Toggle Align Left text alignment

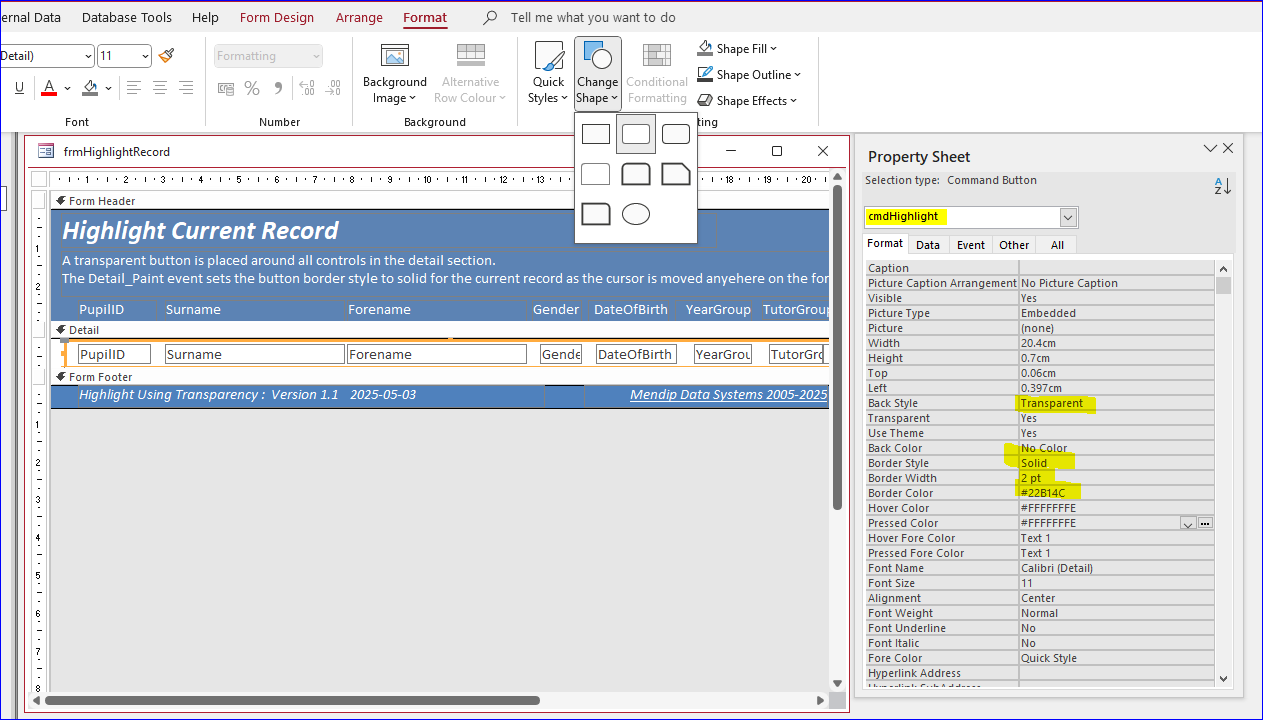pyautogui.click(x=133, y=88)
